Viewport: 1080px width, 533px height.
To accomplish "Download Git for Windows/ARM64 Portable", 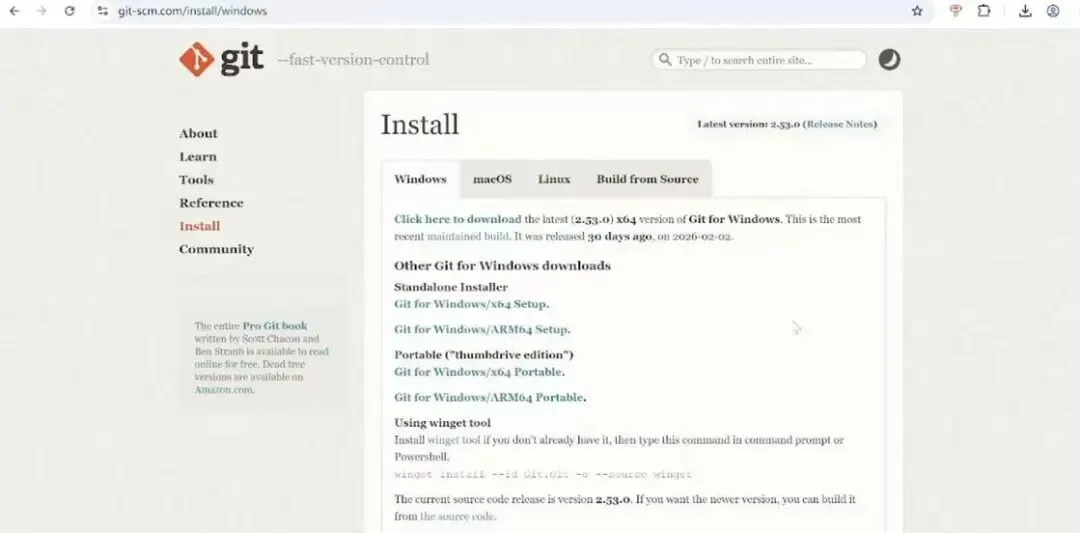I will pyautogui.click(x=489, y=398).
